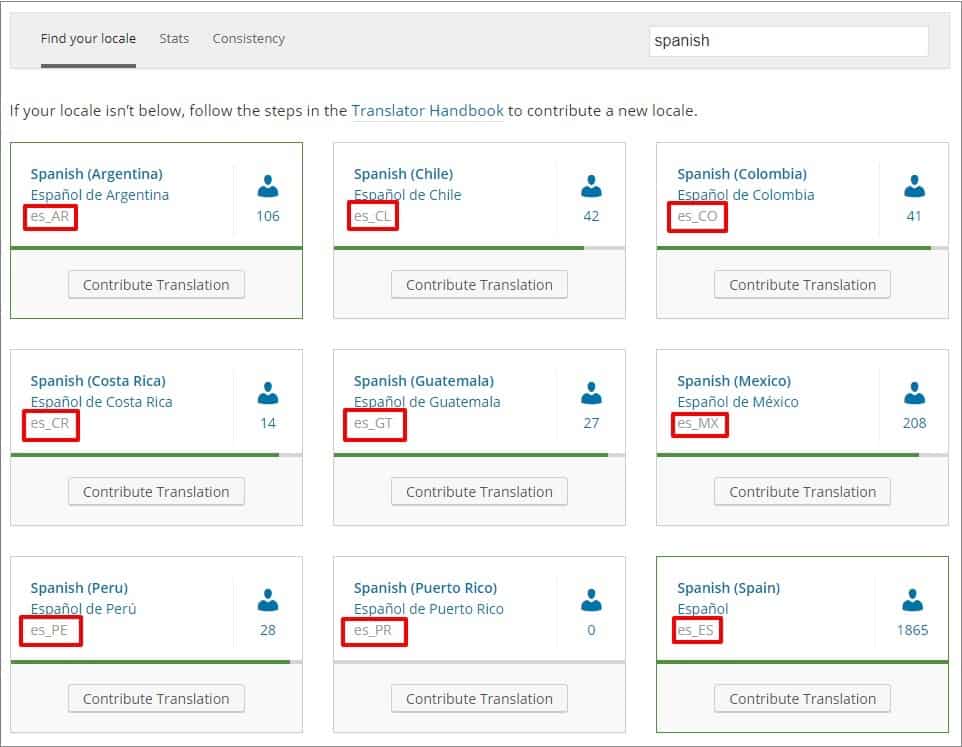This screenshot has height=747, width=962.
Task: Contribute Translation for Spanish (Puerto Rico)
Action: (479, 699)
